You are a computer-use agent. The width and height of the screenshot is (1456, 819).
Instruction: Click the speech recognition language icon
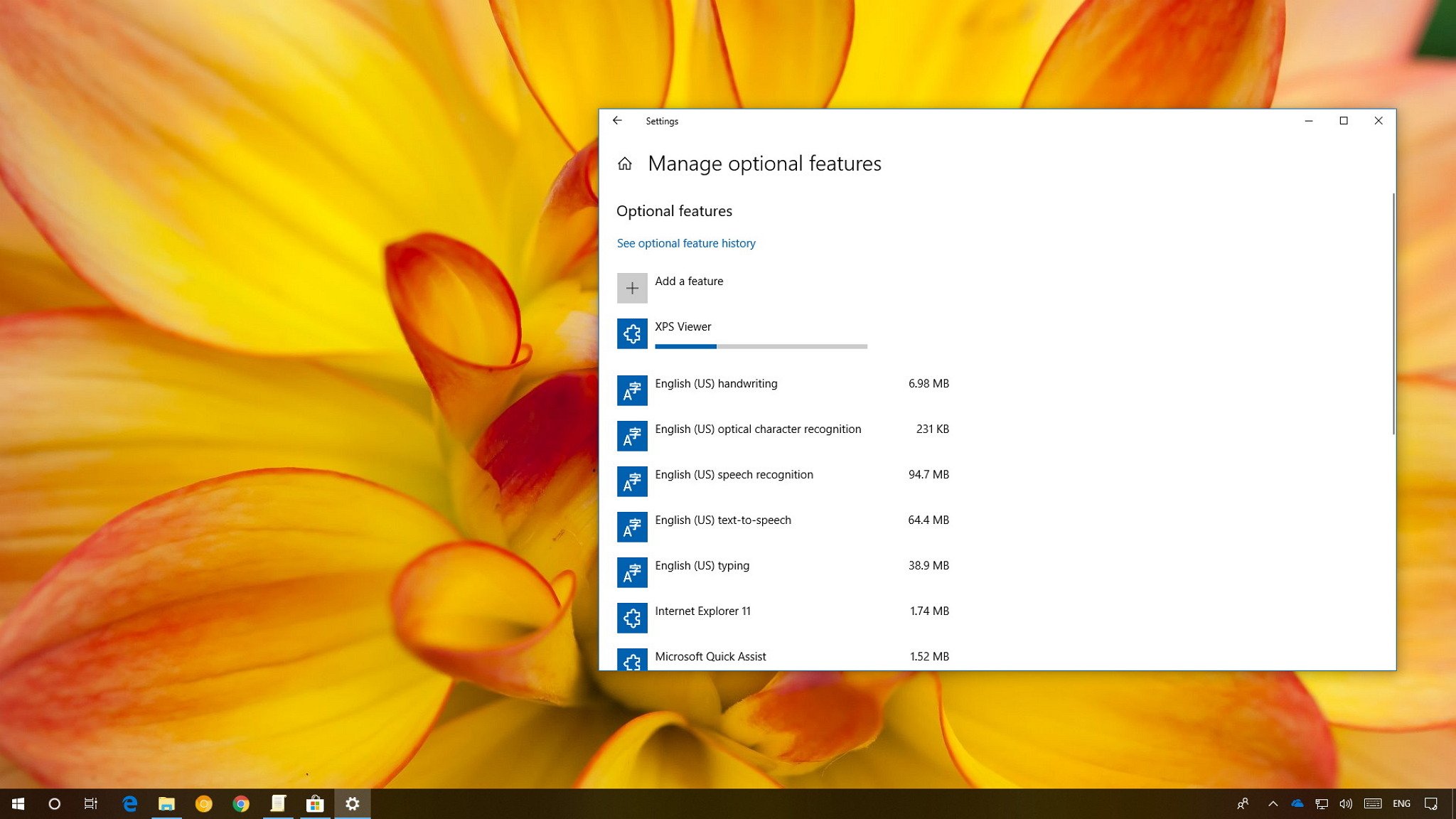click(632, 481)
